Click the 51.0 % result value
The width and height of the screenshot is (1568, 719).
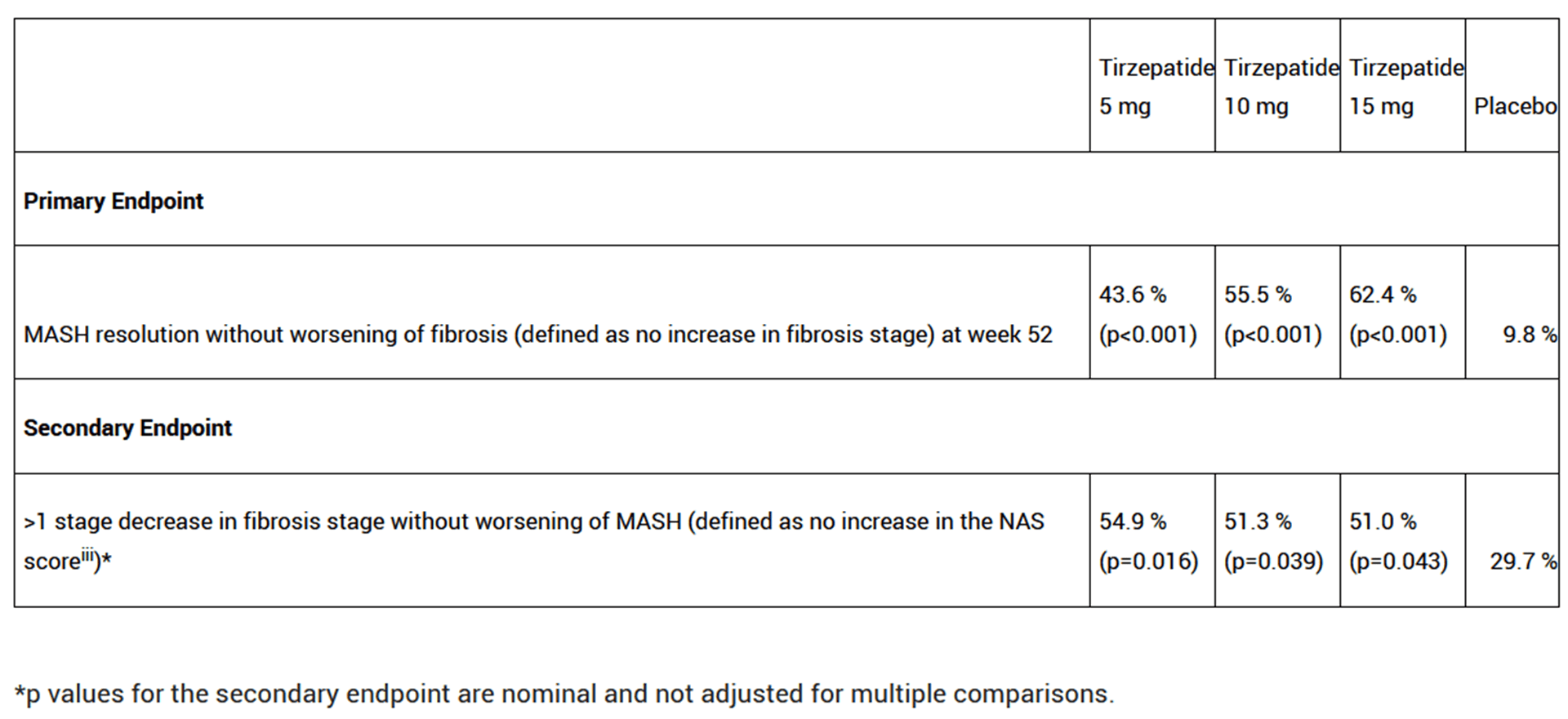[x=1382, y=521]
